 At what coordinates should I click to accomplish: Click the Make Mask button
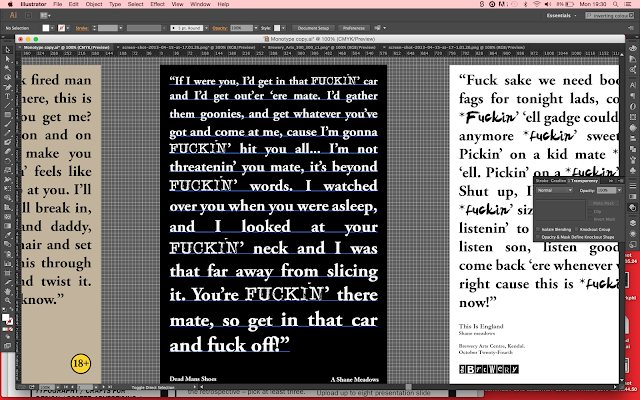pos(603,203)
